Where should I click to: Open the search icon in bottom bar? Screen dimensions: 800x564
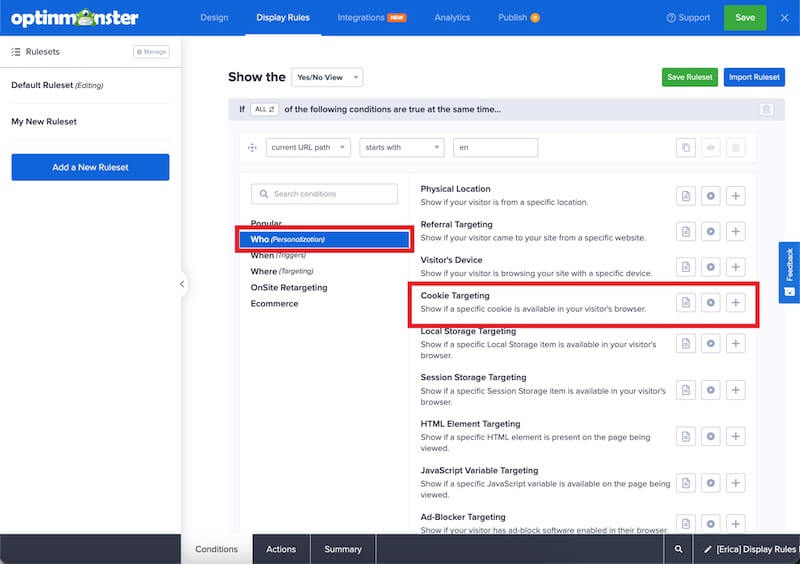pyautogui.click(x=678, y=549)
